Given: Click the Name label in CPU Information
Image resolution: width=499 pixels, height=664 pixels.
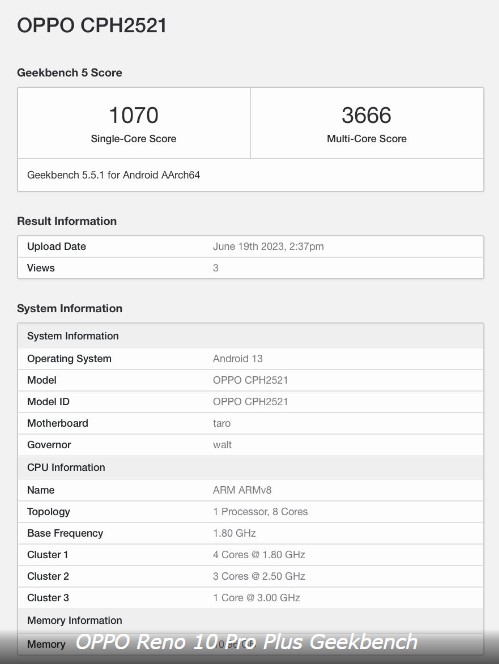Looking at the screenshot, I should coord(41,490).
